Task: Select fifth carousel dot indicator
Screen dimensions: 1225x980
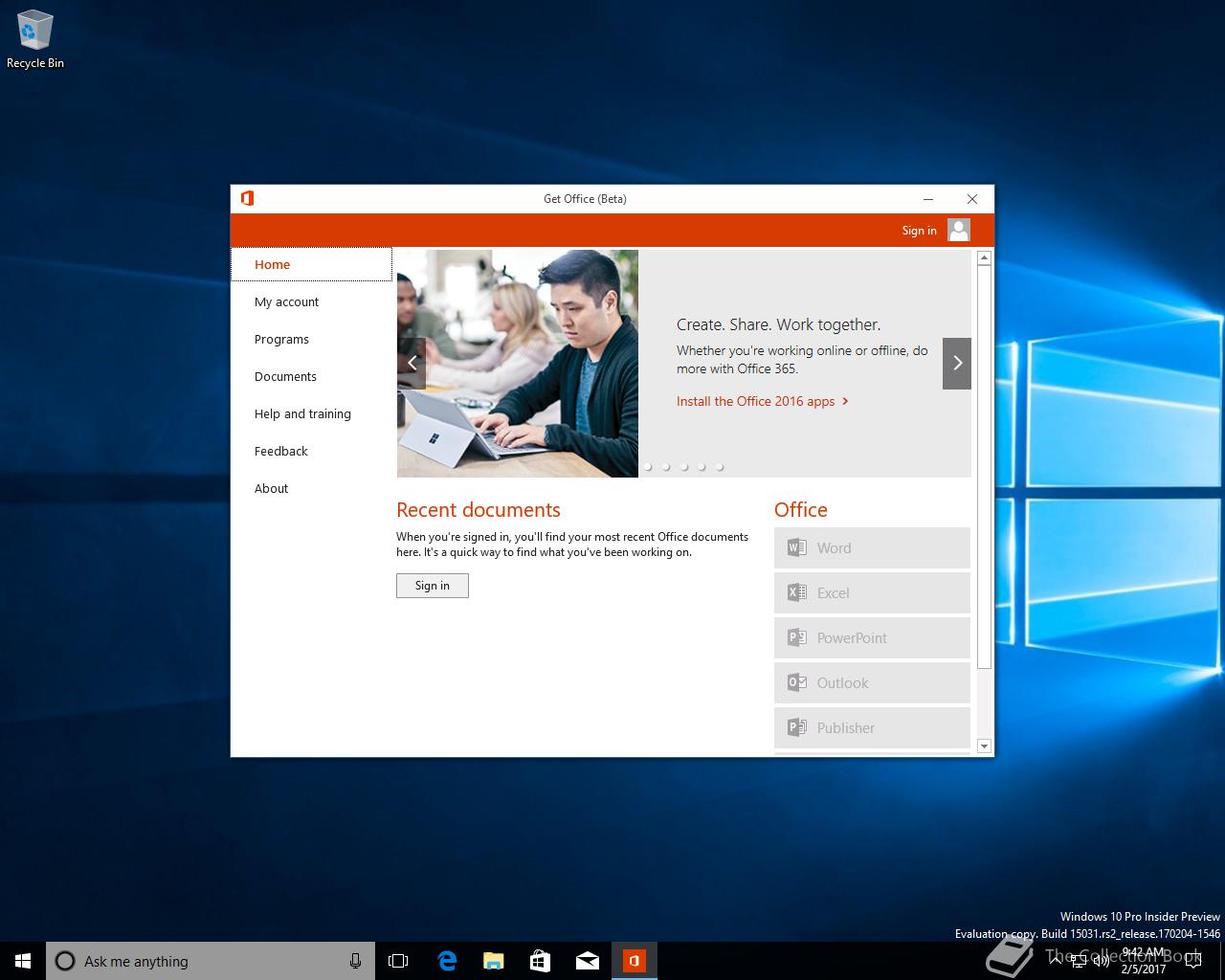Action: pos(720,467)
